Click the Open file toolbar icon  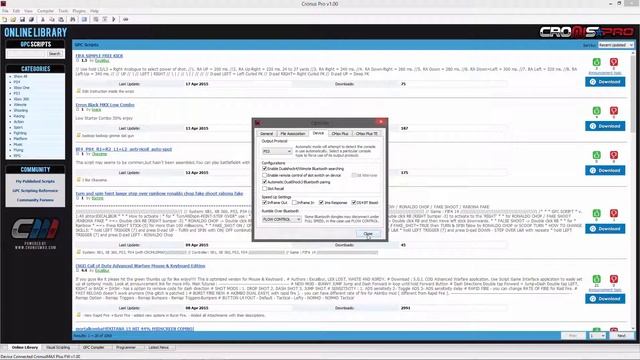tap(13, 19)
